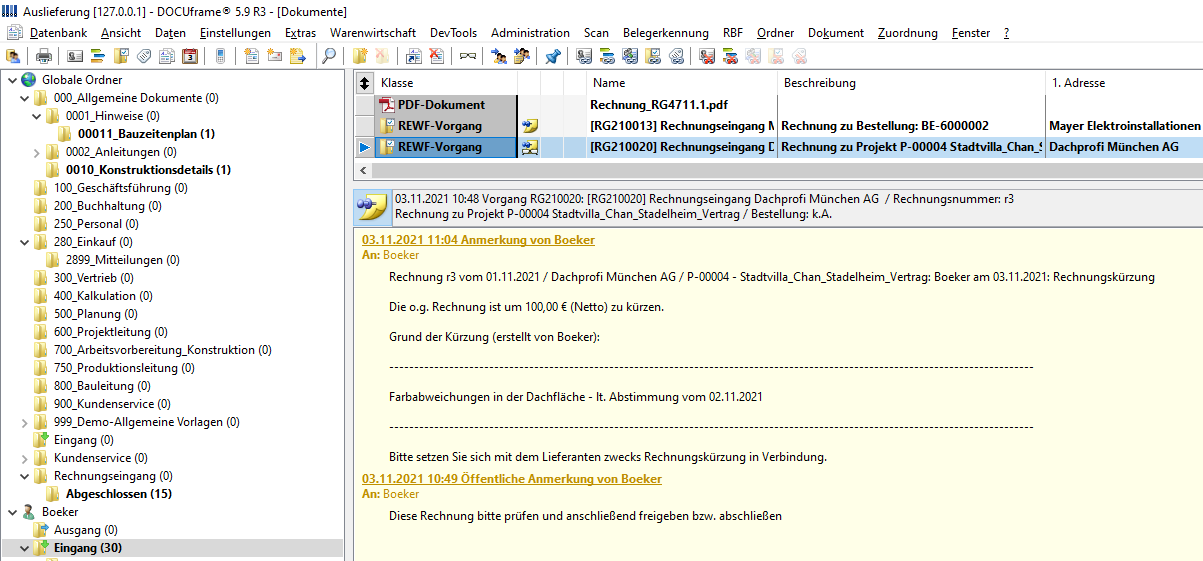The height and width of the screenshot is (561, 1203).
Task: Open the Datenbank menu
Action: [x=58, y=33]
